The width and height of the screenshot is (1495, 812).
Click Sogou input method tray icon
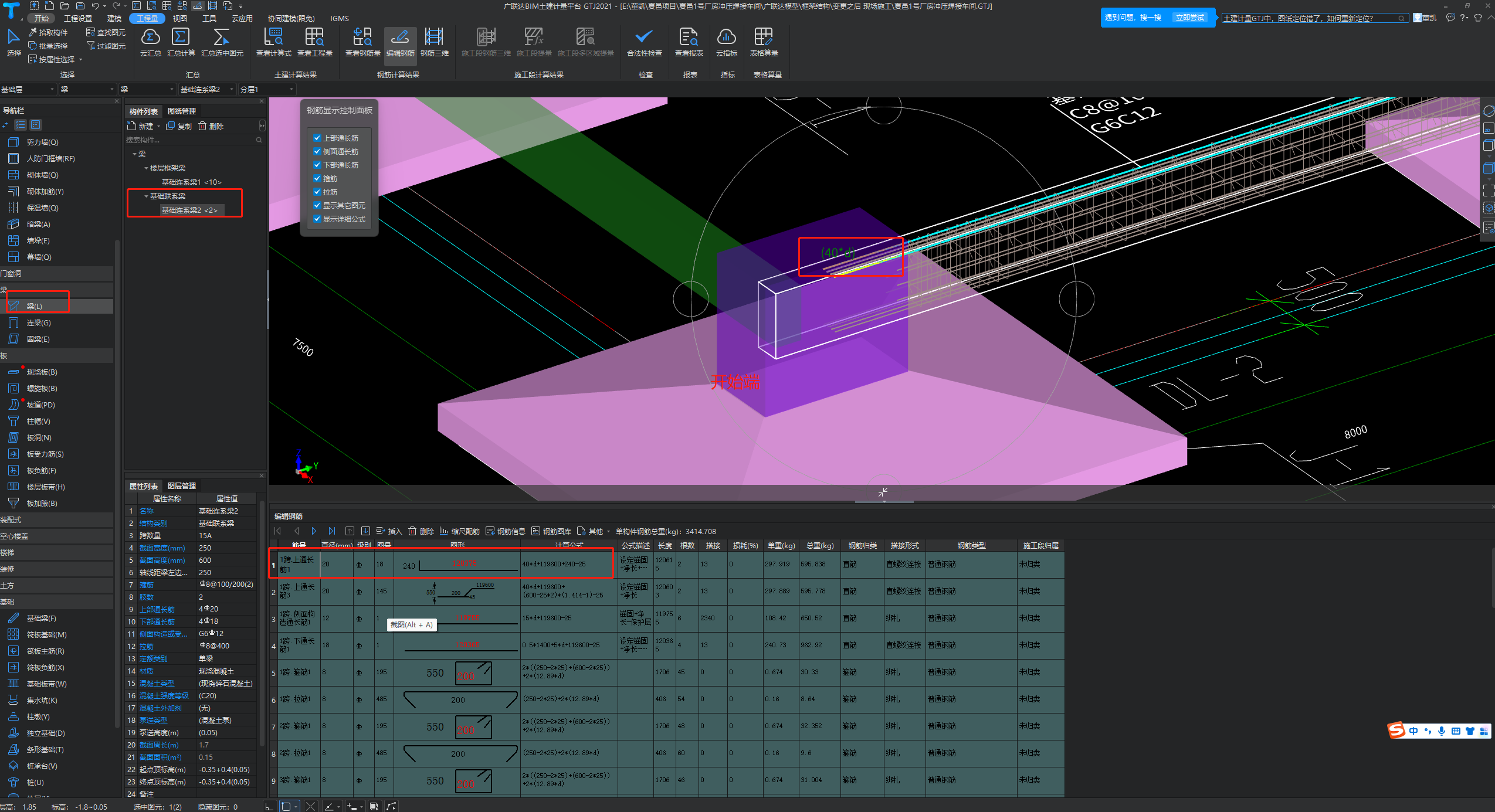(x=1396, y=730)
